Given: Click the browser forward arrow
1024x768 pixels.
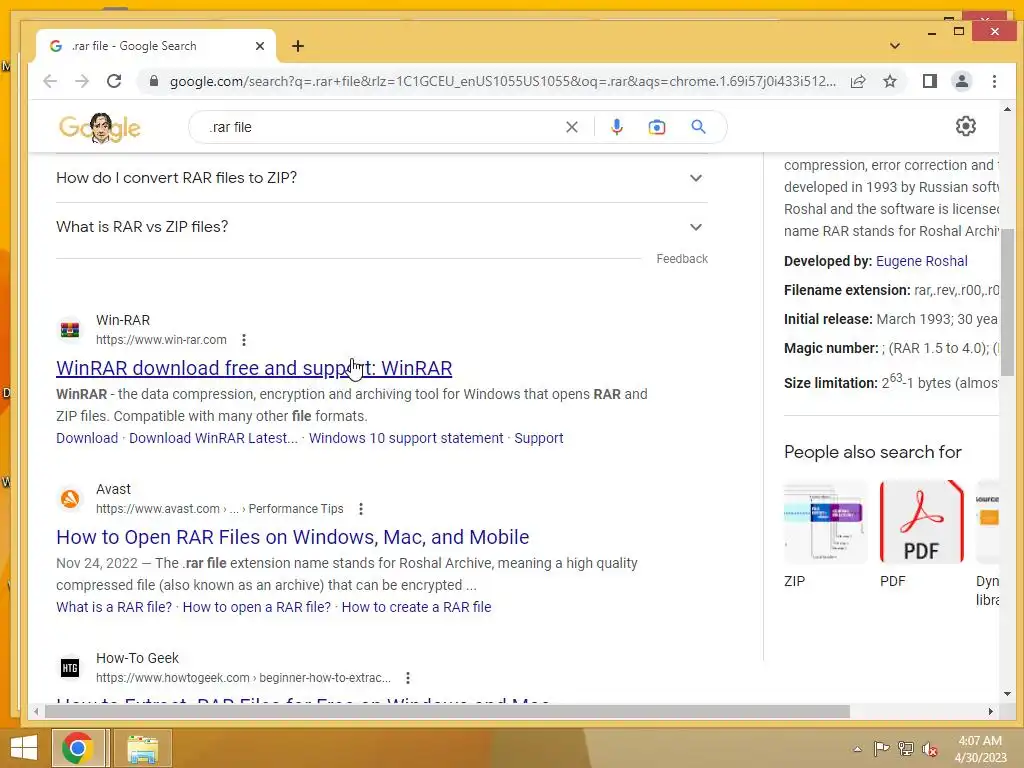Looking at the screenshot, I should point(82,81).
